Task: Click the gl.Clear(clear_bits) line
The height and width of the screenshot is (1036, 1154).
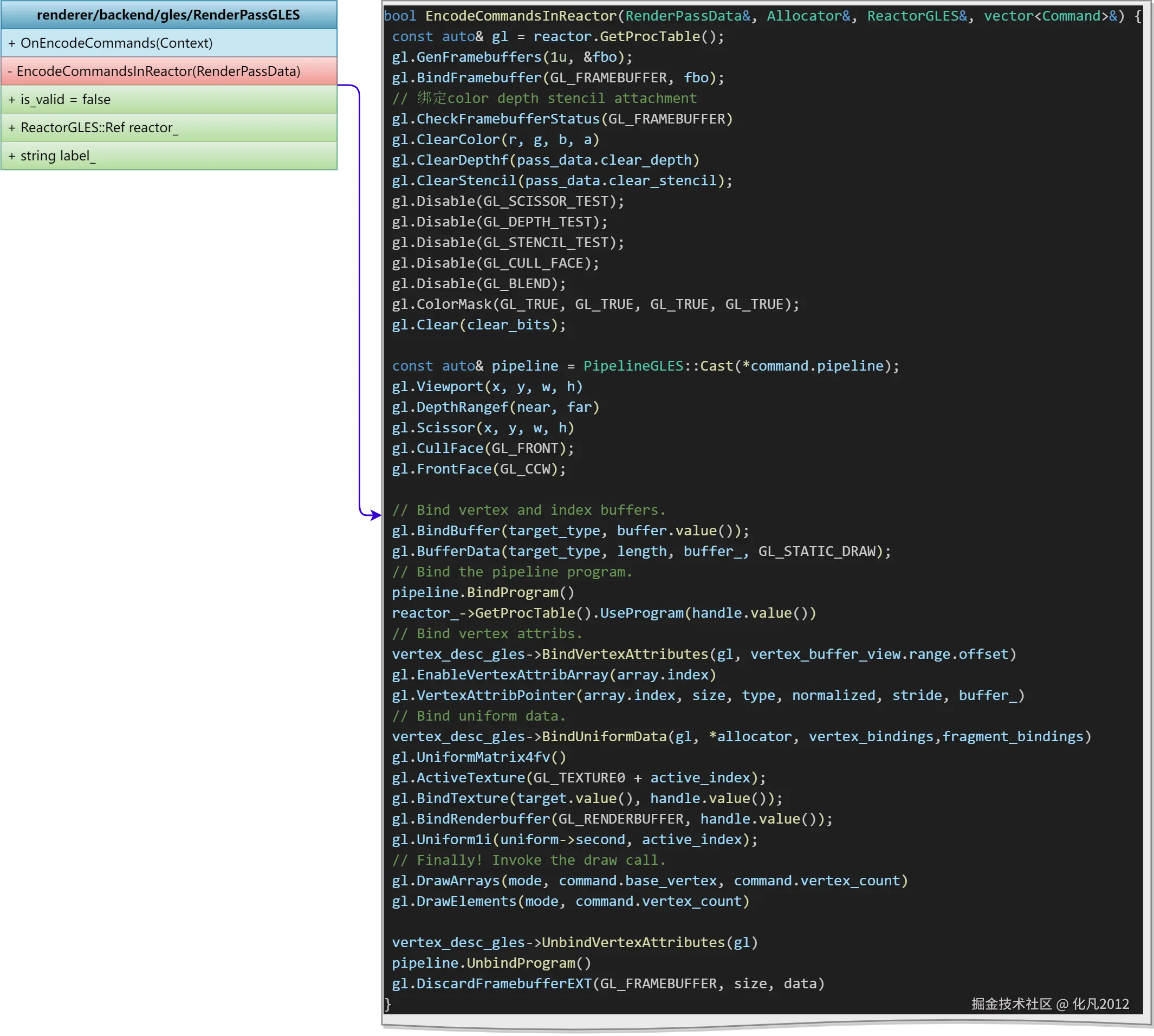Action: point(478,325)
